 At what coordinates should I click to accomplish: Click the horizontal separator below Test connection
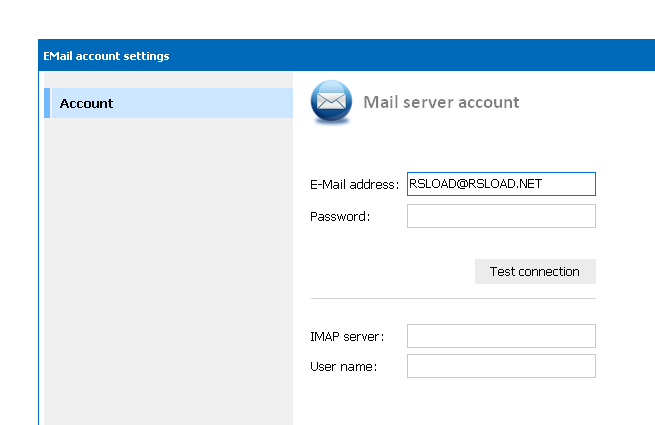tap(452, 298)
